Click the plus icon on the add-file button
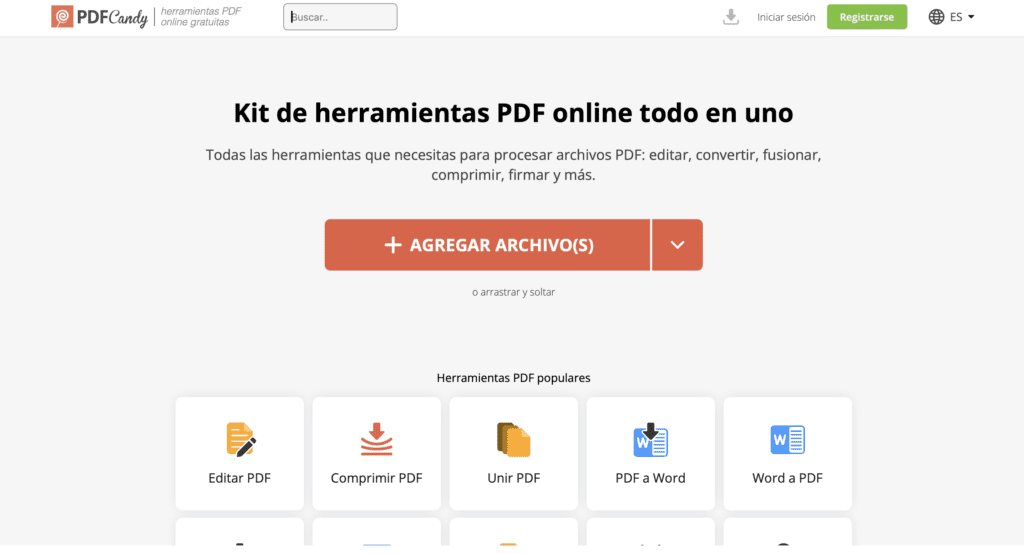Viewport: 1024px width, 554px height. click(392, 245)
